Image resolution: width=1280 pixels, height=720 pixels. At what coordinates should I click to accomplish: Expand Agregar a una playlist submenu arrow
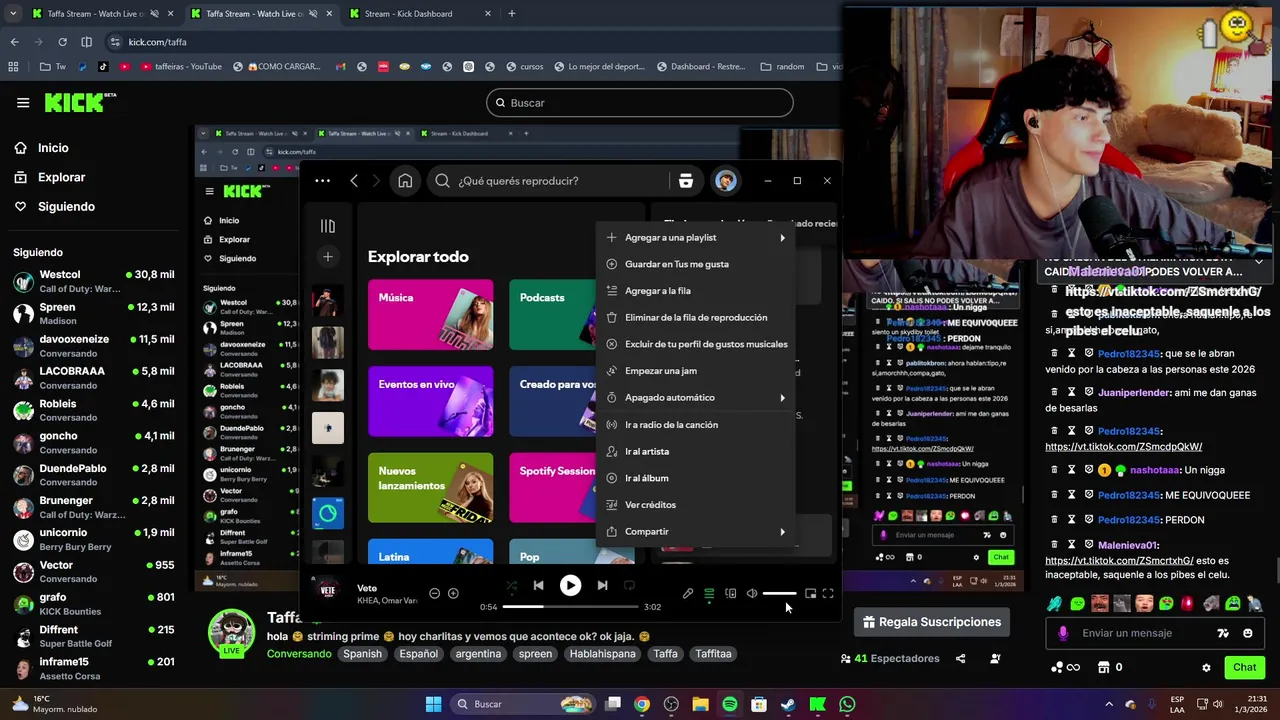[x=782, y=238]
